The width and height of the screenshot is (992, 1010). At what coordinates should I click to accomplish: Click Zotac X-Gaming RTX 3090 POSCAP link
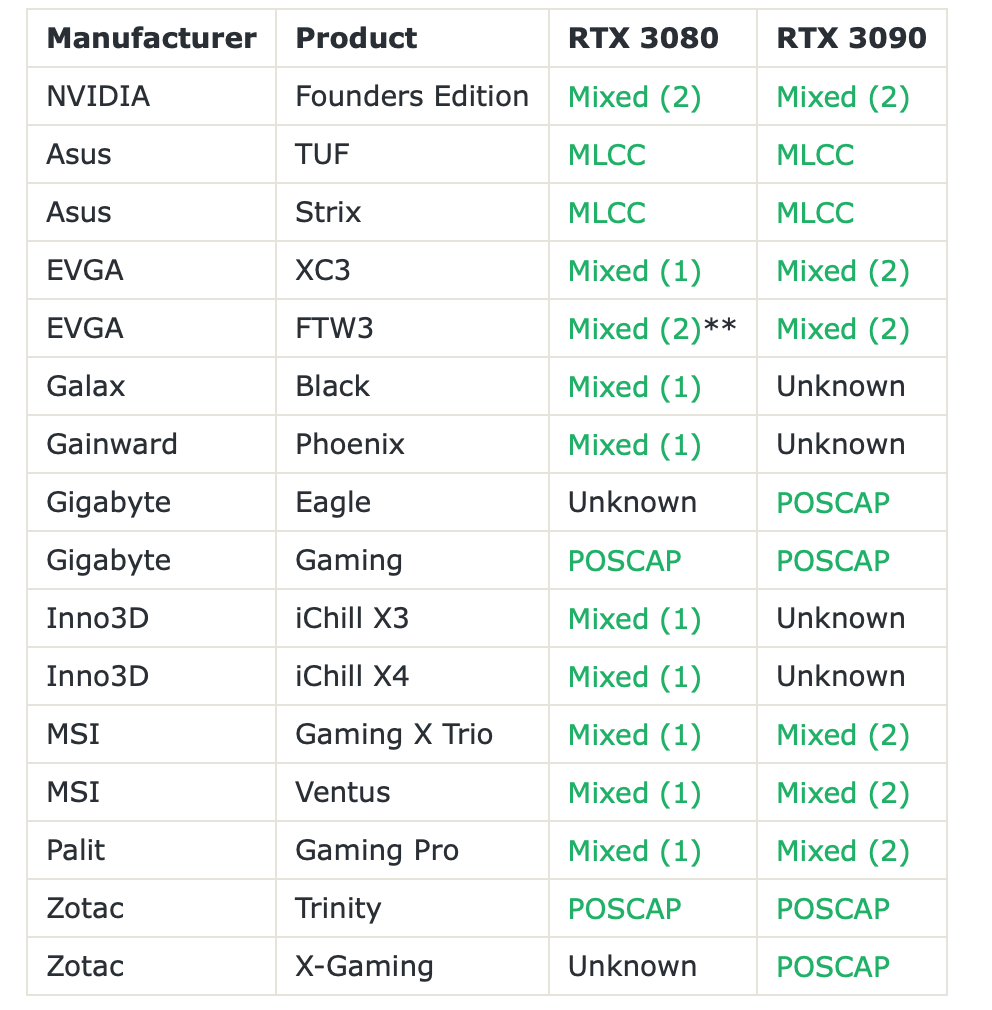click(x=832, y=967)
